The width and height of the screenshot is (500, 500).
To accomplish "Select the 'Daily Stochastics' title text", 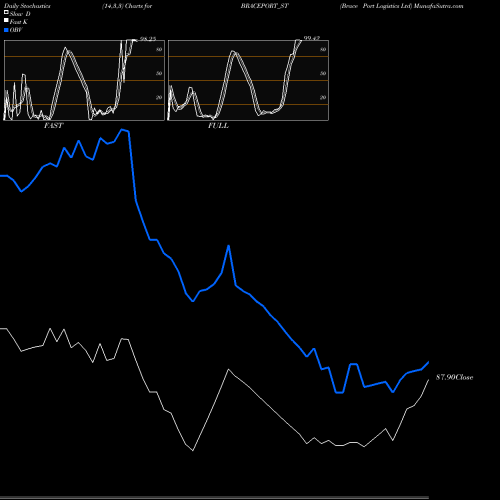I will [x=27, y=6].
